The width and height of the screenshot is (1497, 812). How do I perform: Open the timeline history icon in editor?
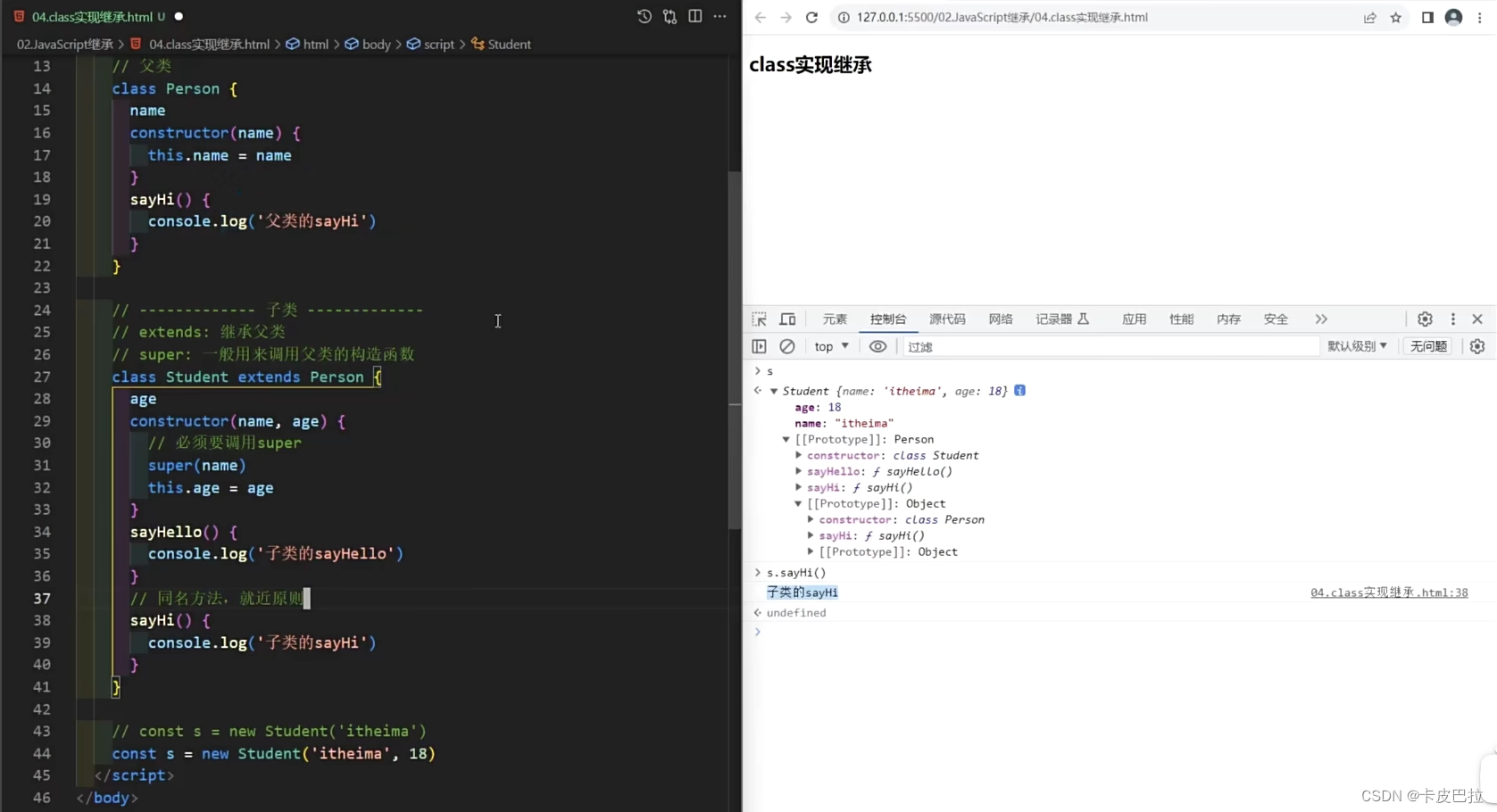[644, 16]
